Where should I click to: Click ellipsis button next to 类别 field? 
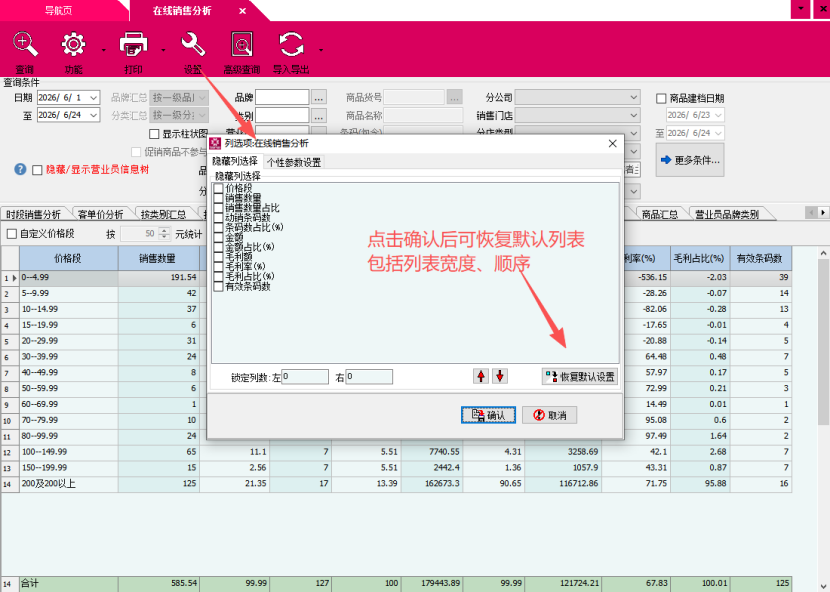(318, 115)
